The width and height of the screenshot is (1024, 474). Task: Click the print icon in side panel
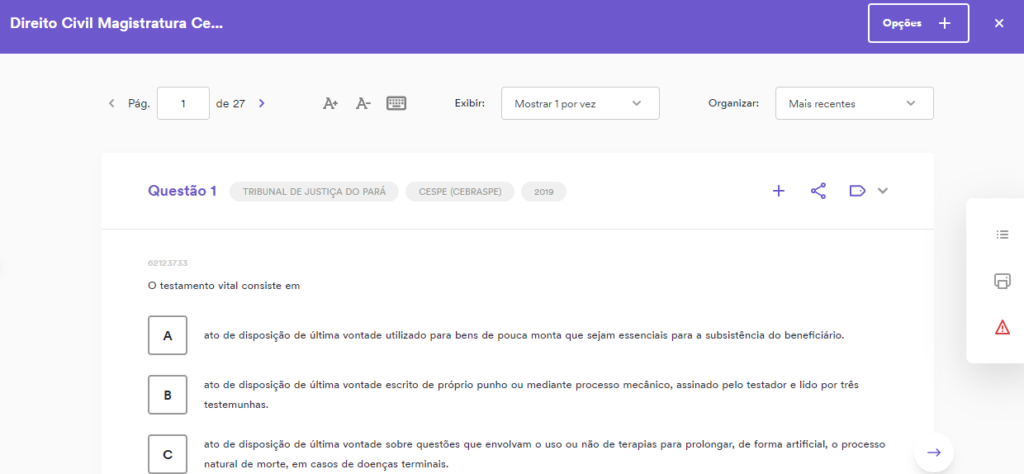[x=1002, y=281]
